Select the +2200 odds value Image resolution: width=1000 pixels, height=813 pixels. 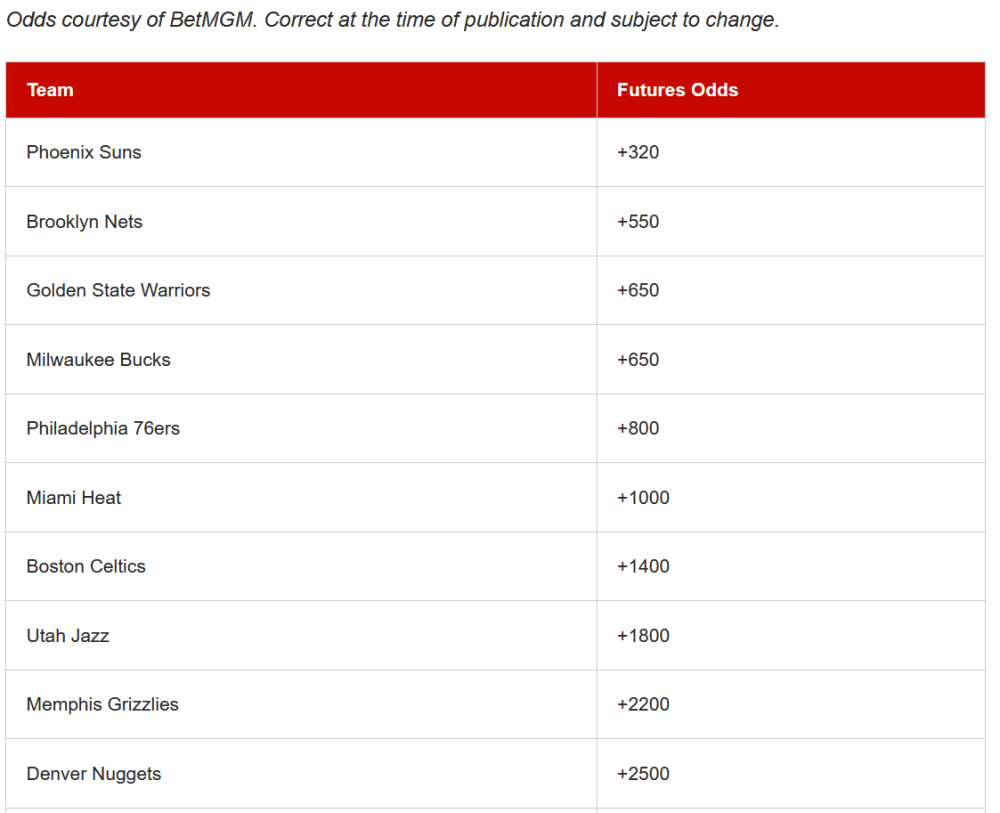[x=643, y=704]
